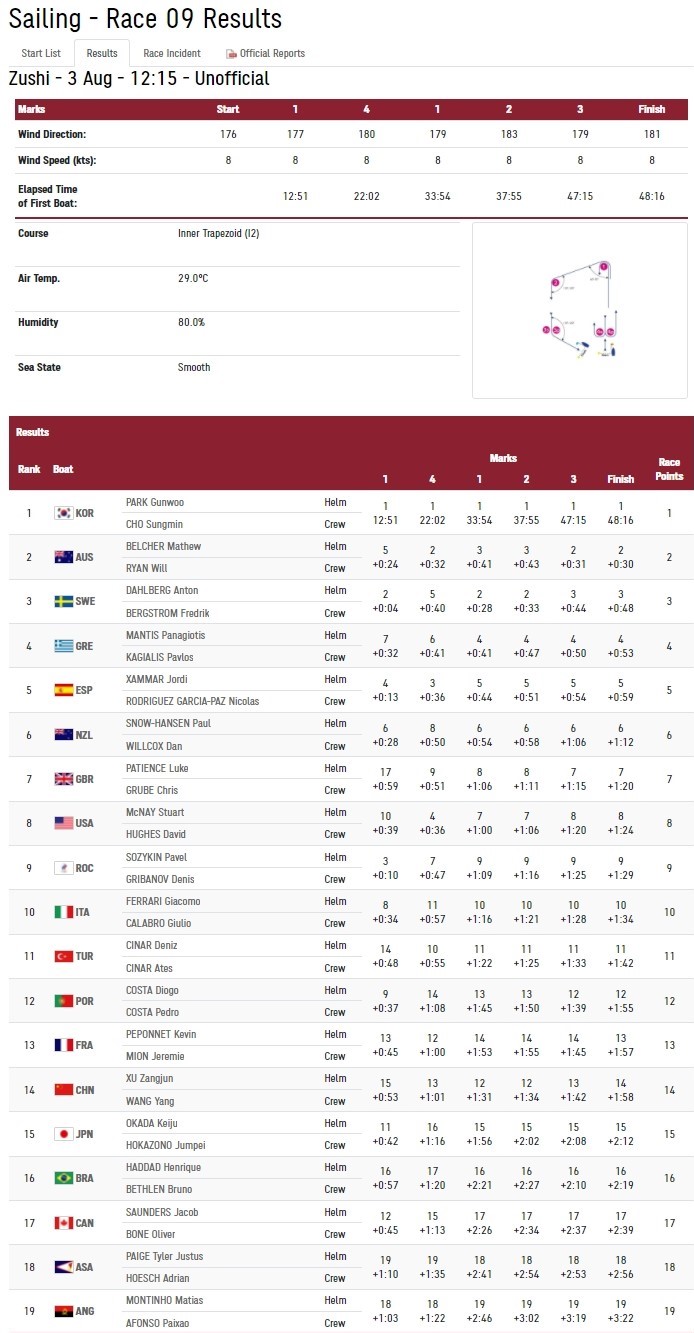
Task: Click the BRA flag icon
Action: point(64,1178)
